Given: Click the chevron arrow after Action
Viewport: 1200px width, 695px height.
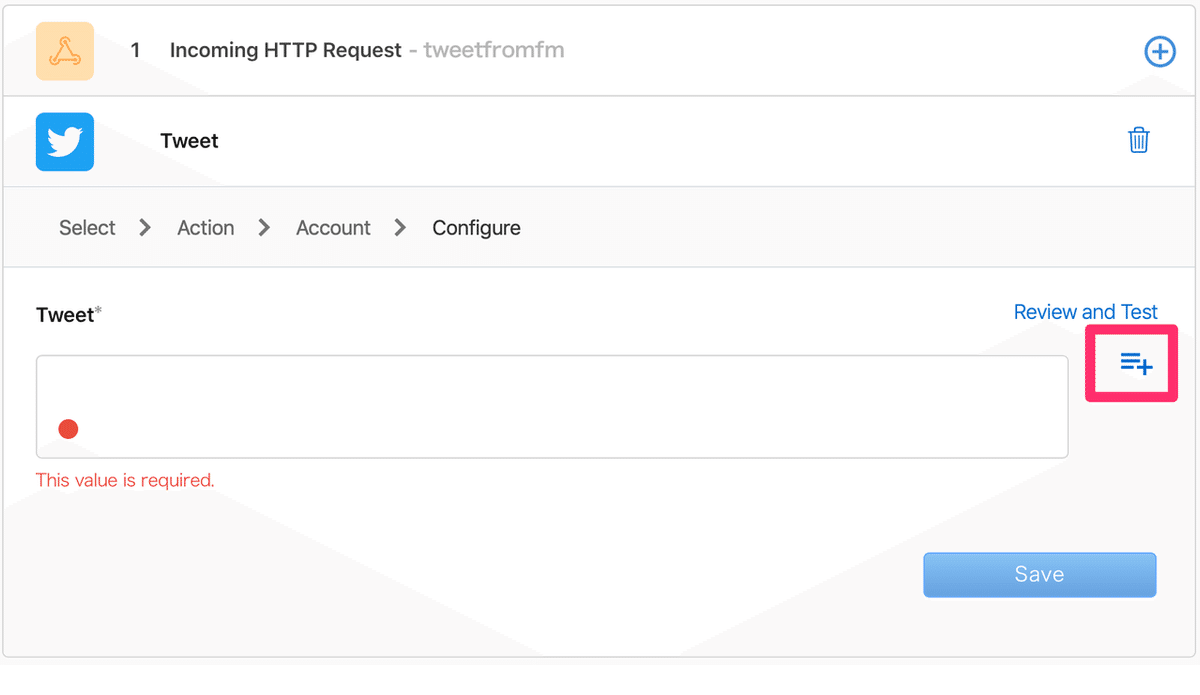Looking at the screenshot, I should (x=264, y=228).
